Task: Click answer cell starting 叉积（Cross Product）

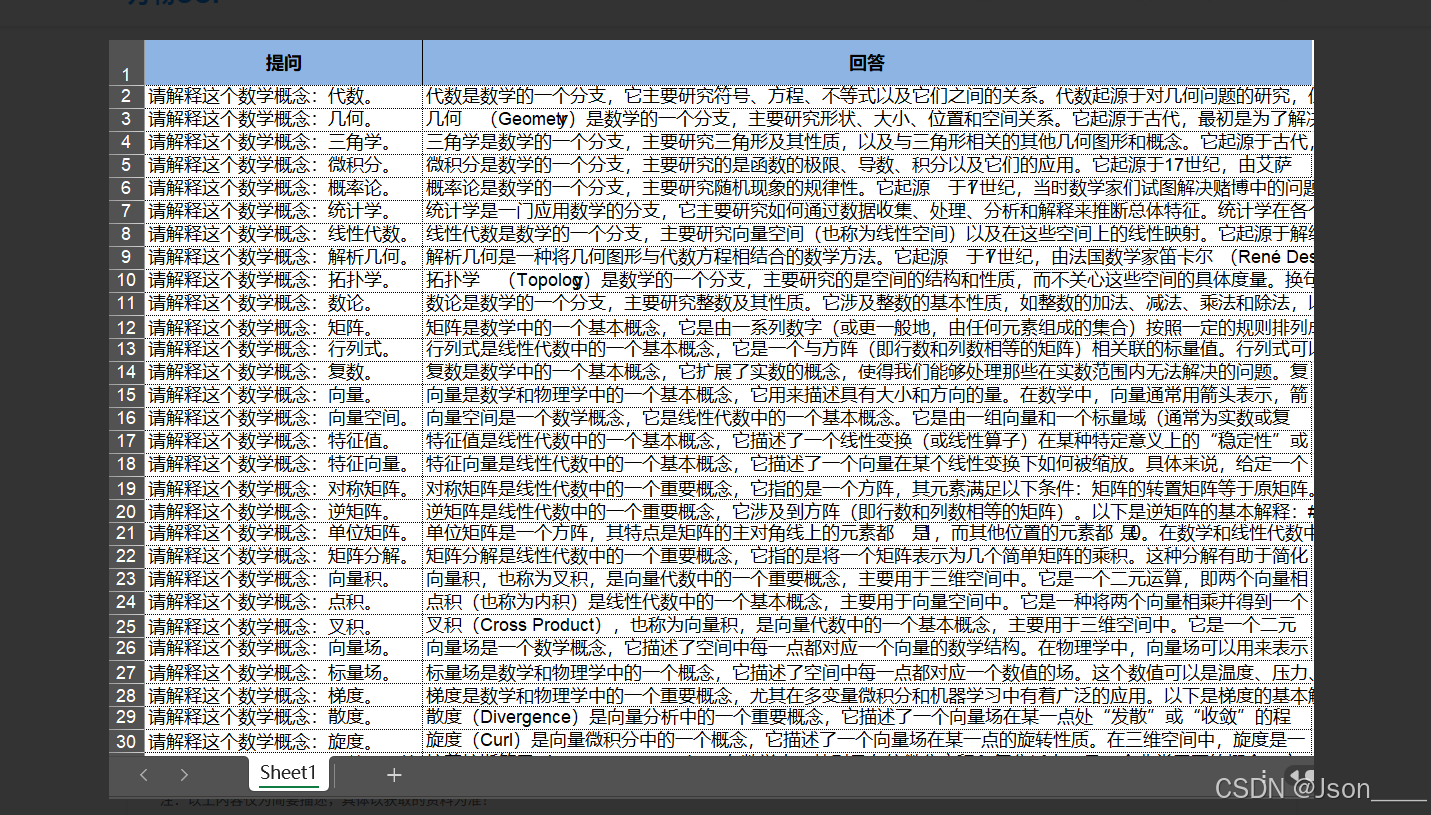Action: (x=867, y=626)
